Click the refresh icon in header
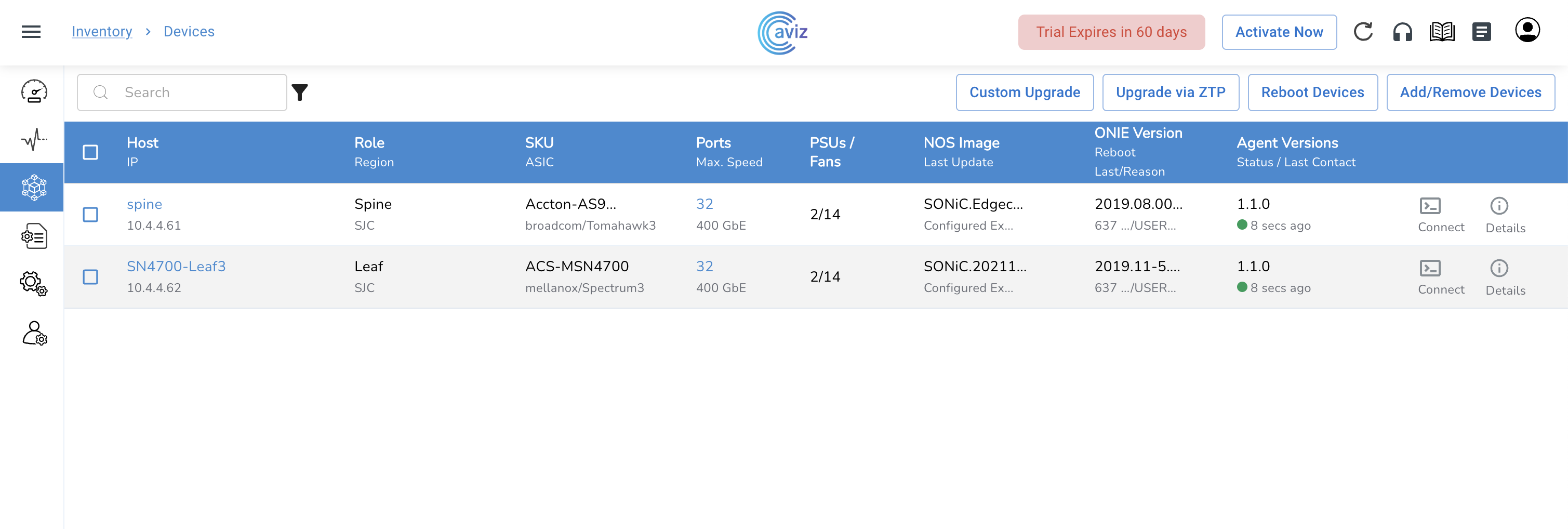This screenshot has height=529, width=1568. [x=1363, y=32]
